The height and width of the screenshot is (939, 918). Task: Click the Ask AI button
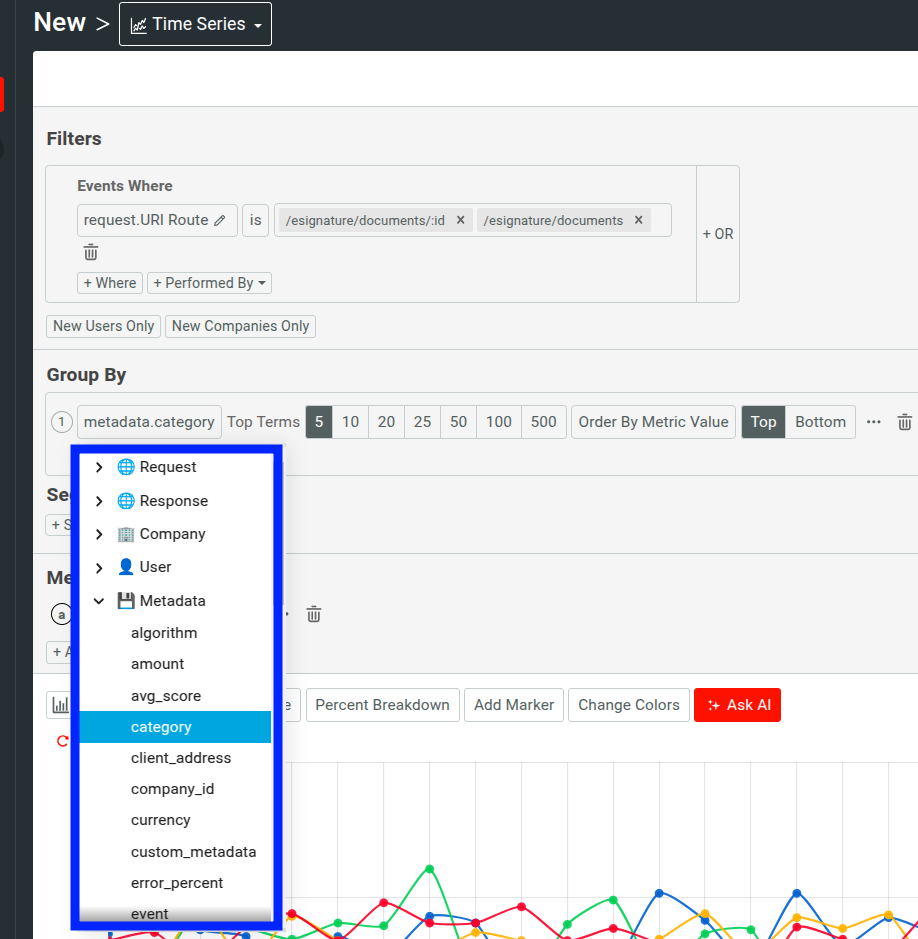[737, 705]
